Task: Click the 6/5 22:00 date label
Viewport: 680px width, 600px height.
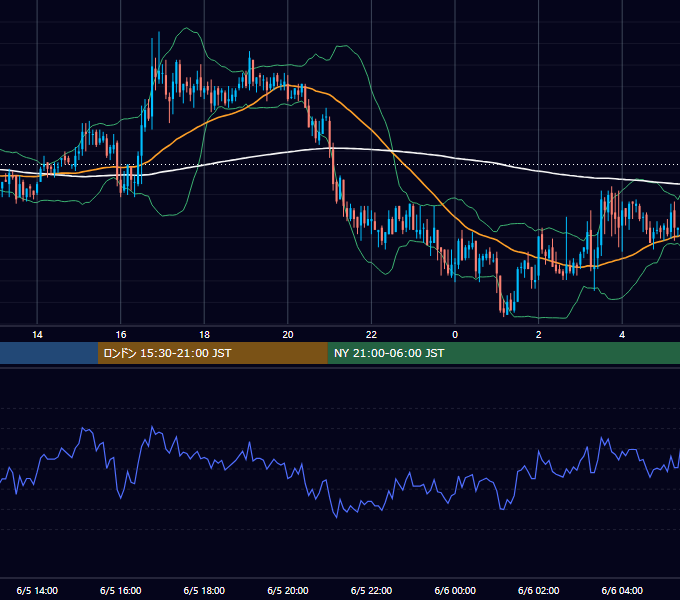Action: [371, 590]
